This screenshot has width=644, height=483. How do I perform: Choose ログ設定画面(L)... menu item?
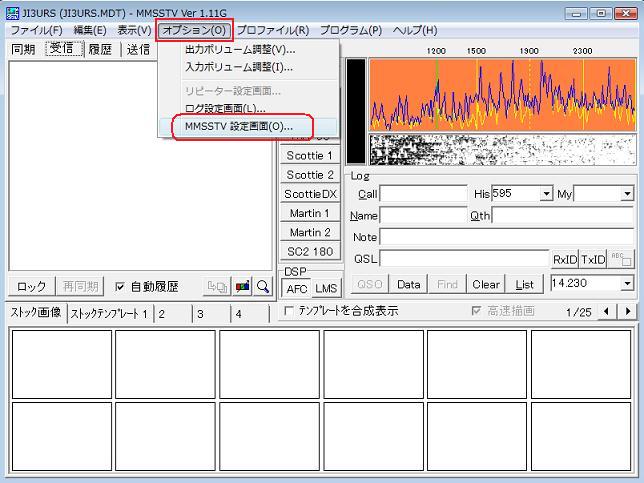tap(248, 109)
